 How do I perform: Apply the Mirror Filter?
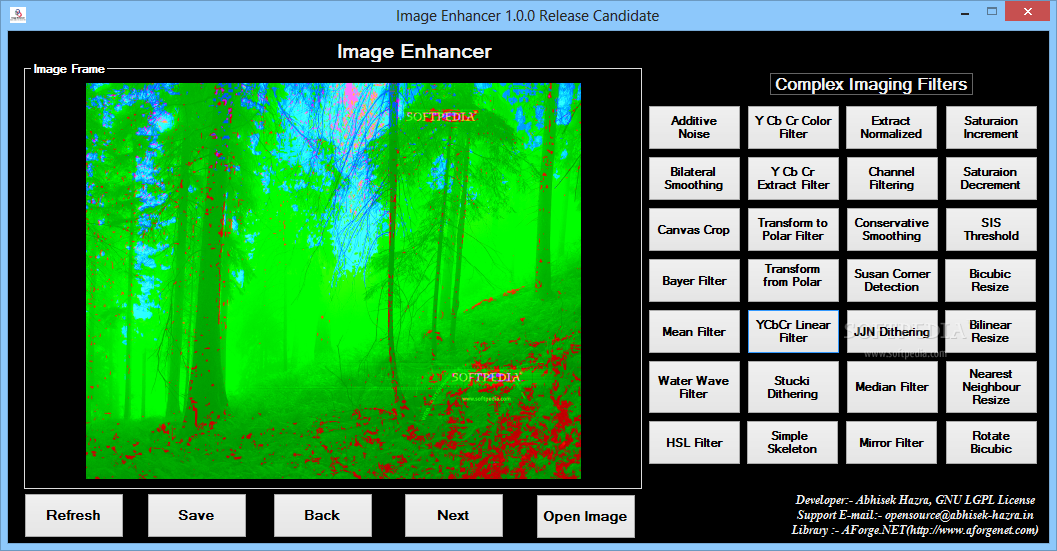(891, 442)
